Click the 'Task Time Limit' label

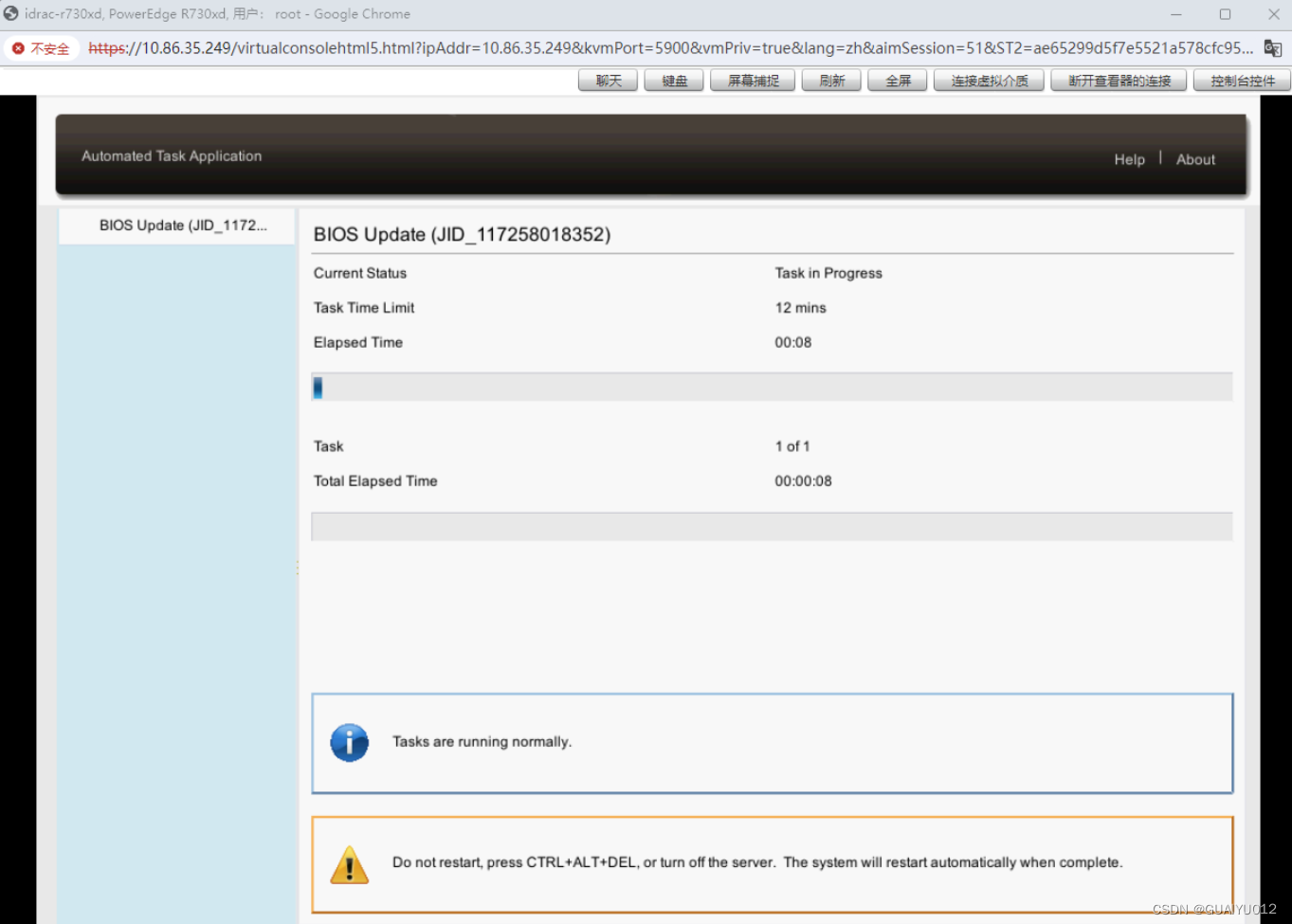point(364,308)
